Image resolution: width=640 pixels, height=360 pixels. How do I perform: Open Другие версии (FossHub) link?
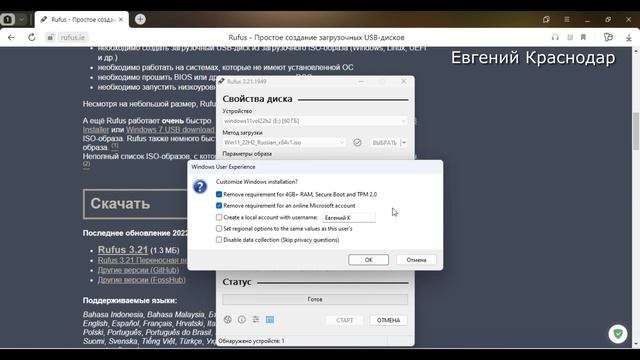142,280
